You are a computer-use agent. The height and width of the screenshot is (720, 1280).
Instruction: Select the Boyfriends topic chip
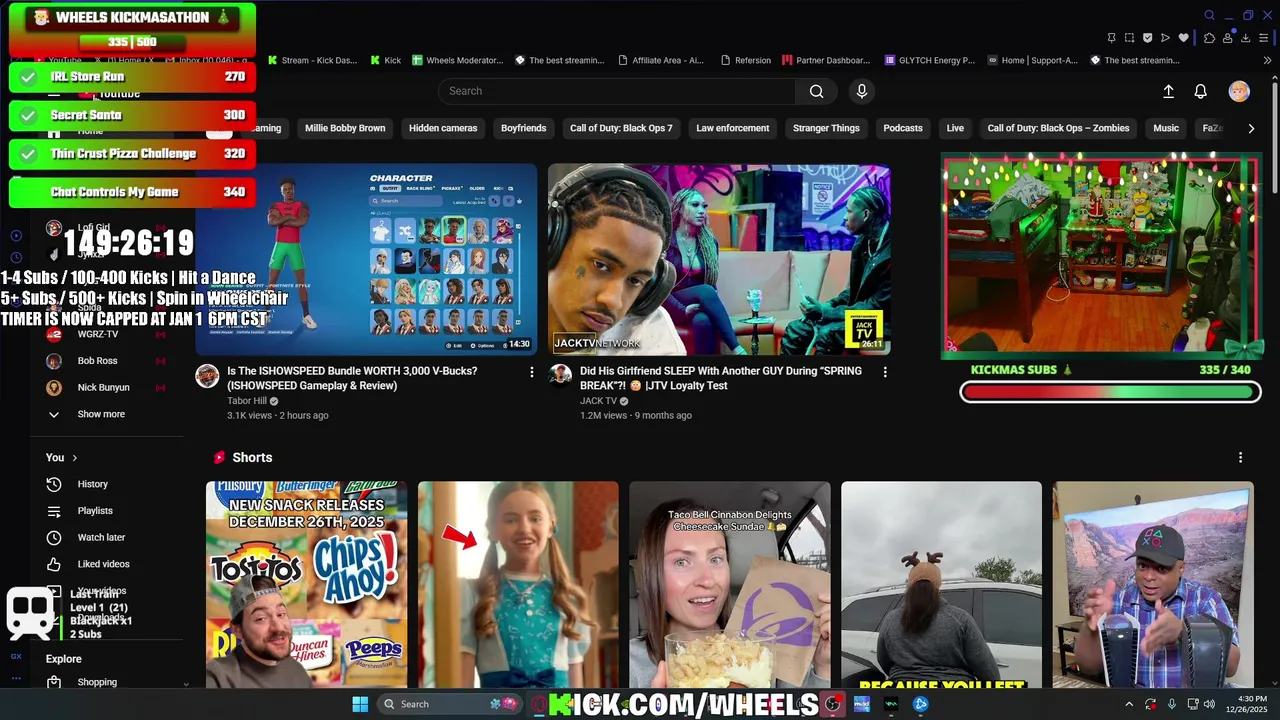524,128
